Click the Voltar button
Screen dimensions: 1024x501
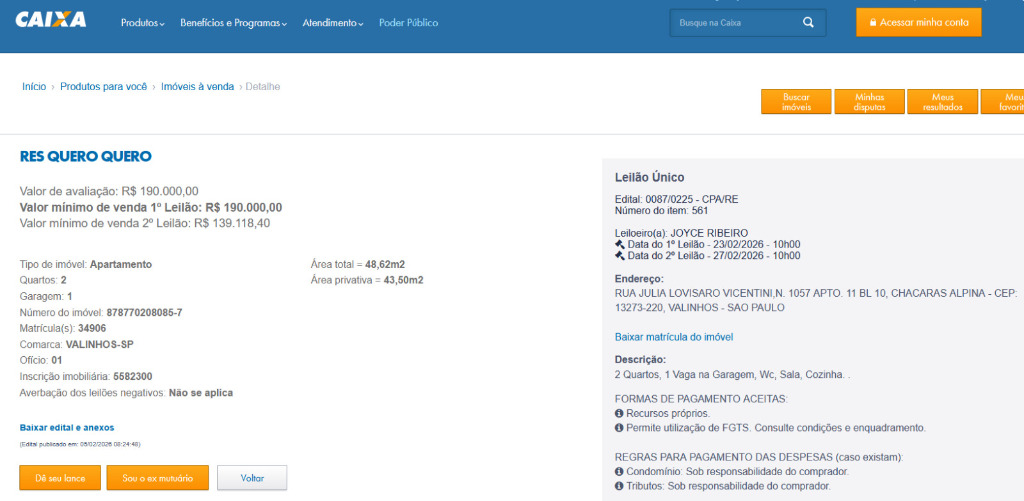[252, 477]
